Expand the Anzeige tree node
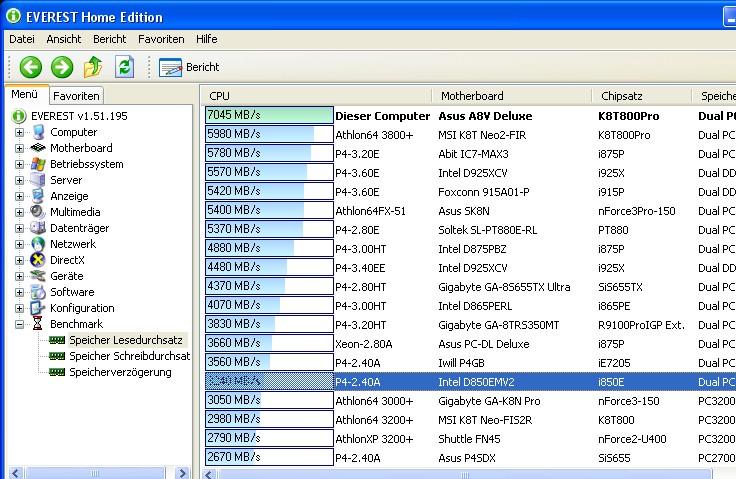 19,196
